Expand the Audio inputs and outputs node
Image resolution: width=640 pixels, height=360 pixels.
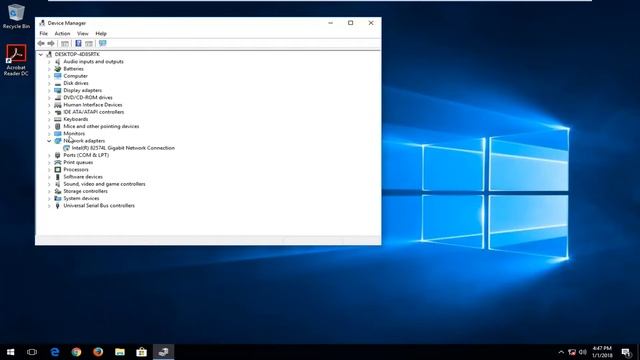[x=49, y=62]
